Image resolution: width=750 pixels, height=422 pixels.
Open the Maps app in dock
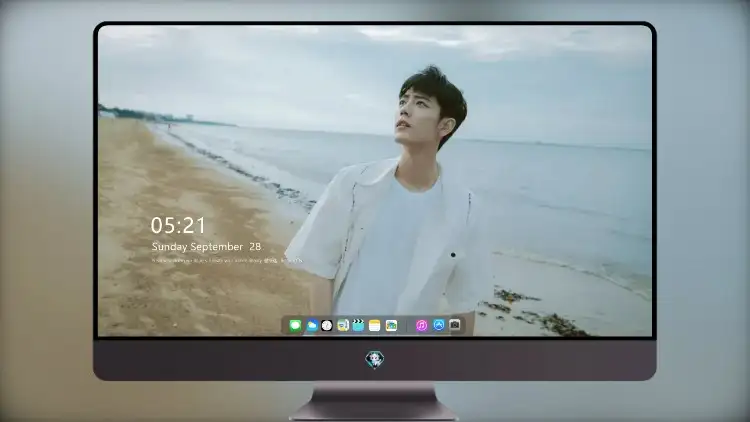342,325
